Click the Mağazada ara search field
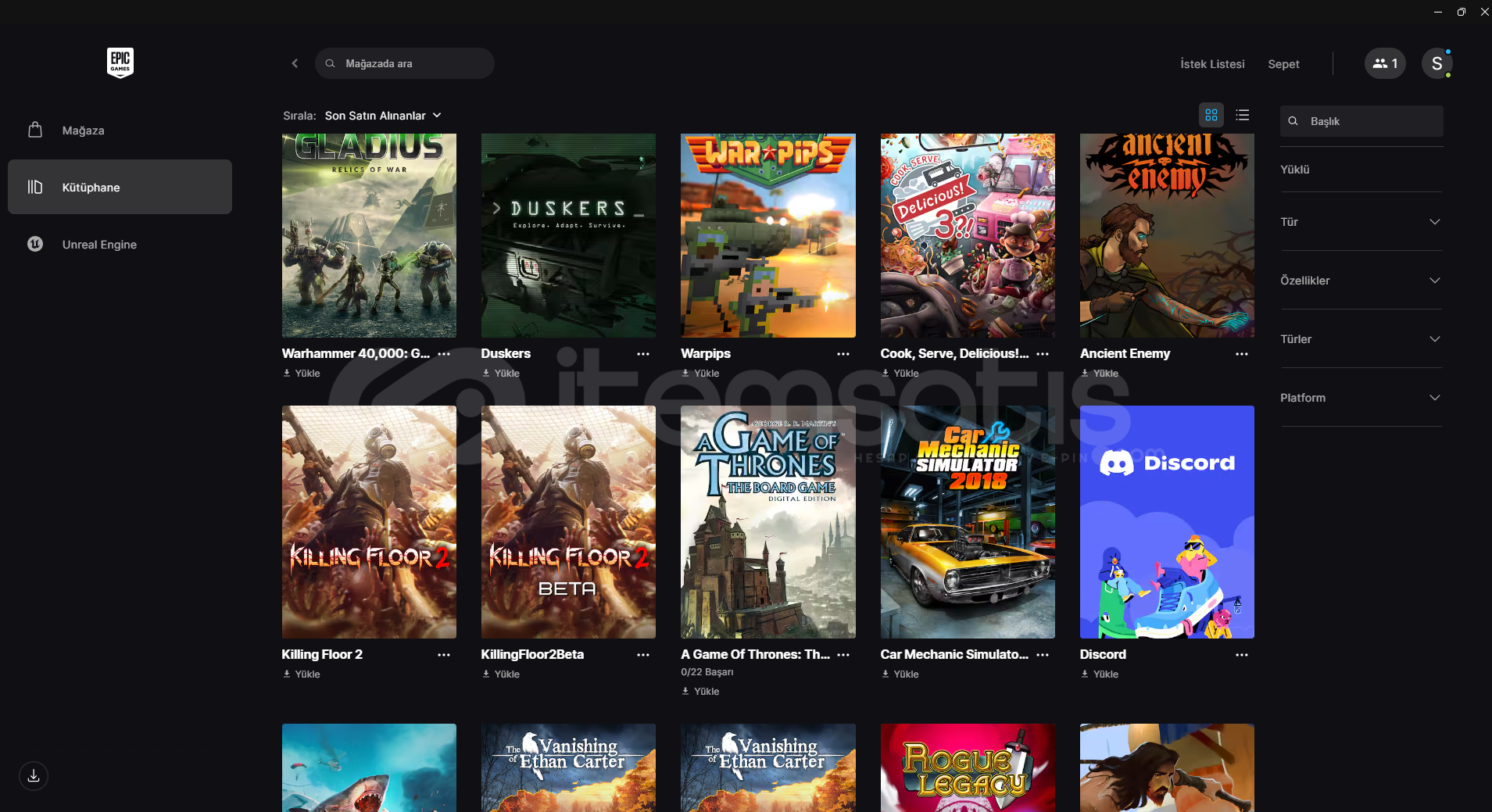Viewport: 1492px width, 812px height. point(405,63)
